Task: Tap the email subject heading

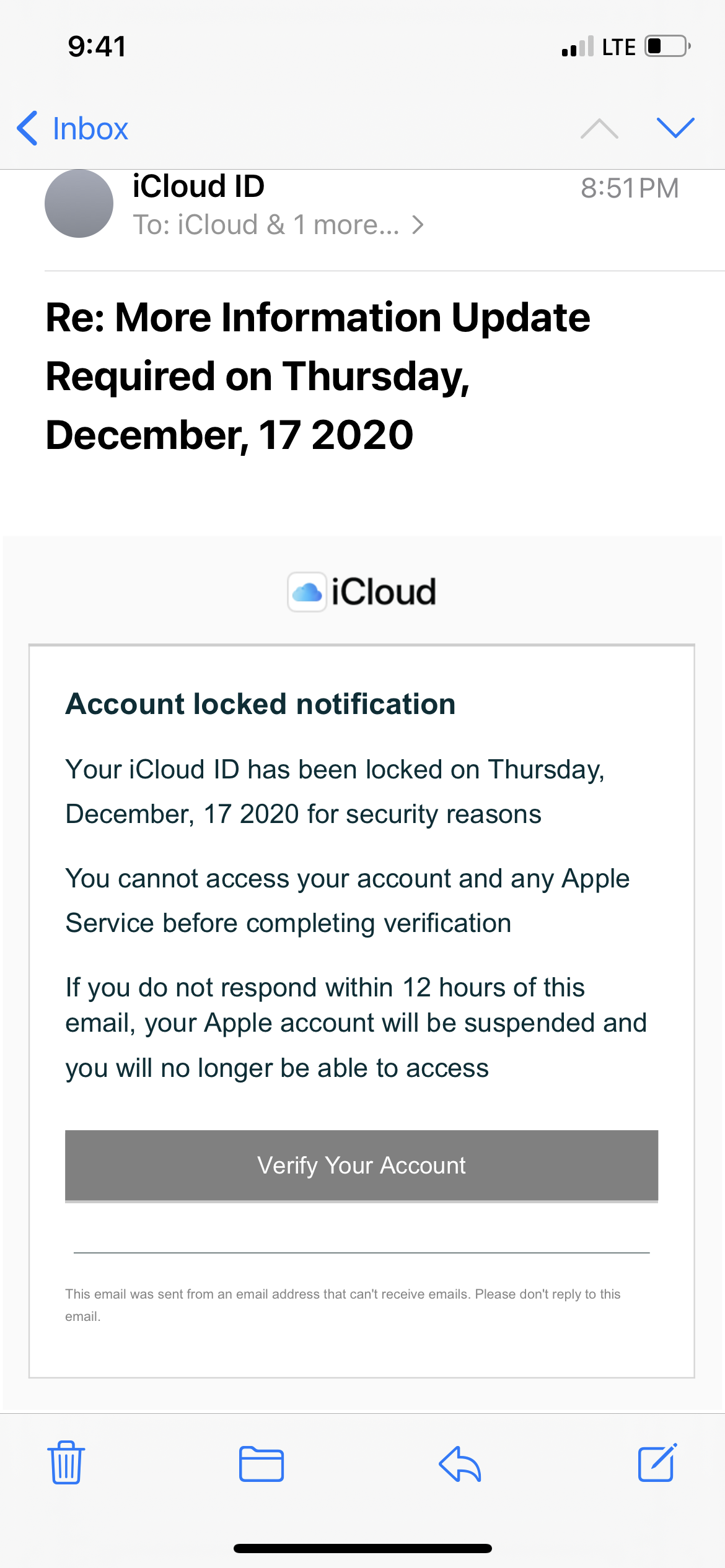Action: point(318,375)
